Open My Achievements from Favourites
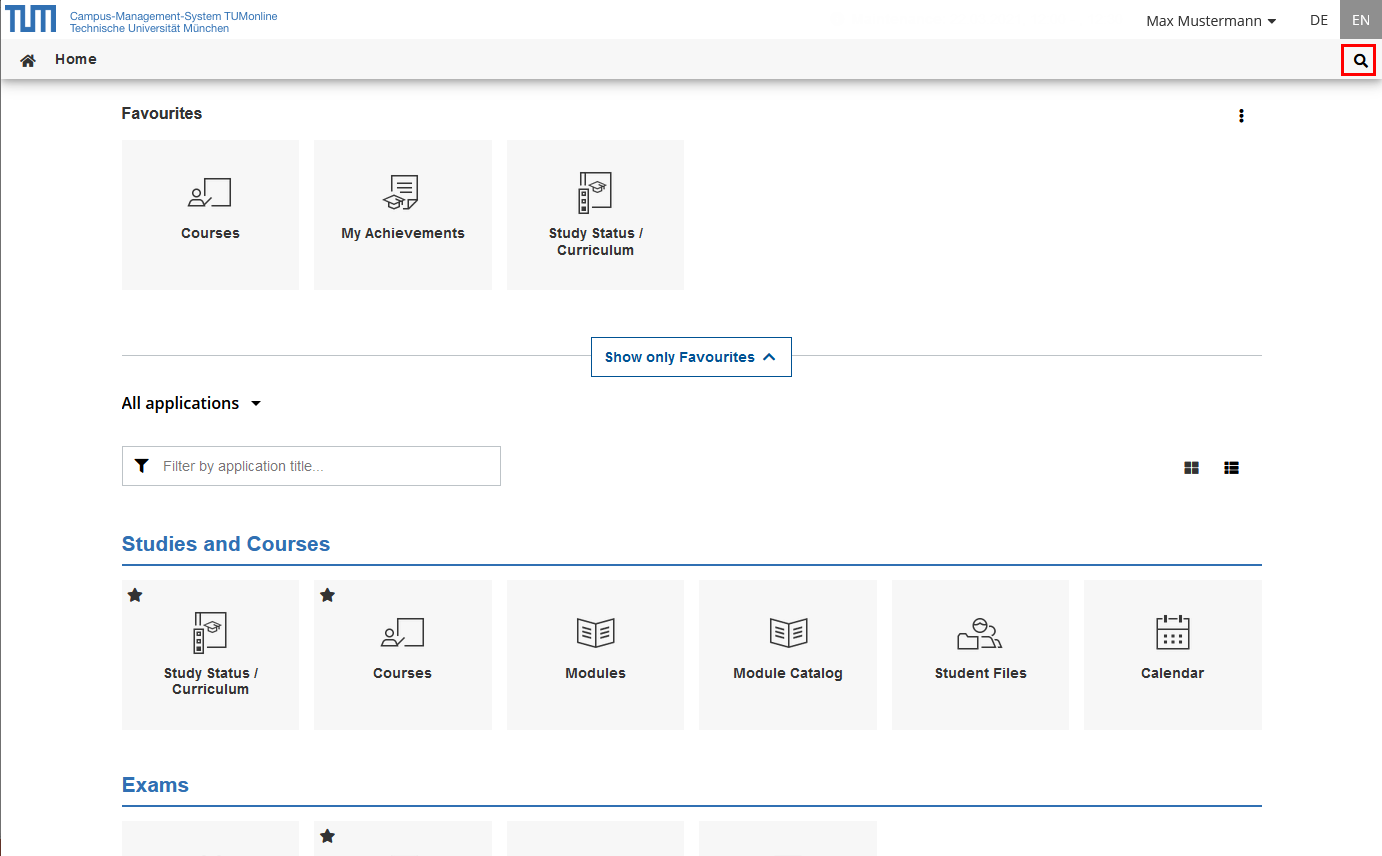This screenshot has width=1382, height=856. point(402,214)
